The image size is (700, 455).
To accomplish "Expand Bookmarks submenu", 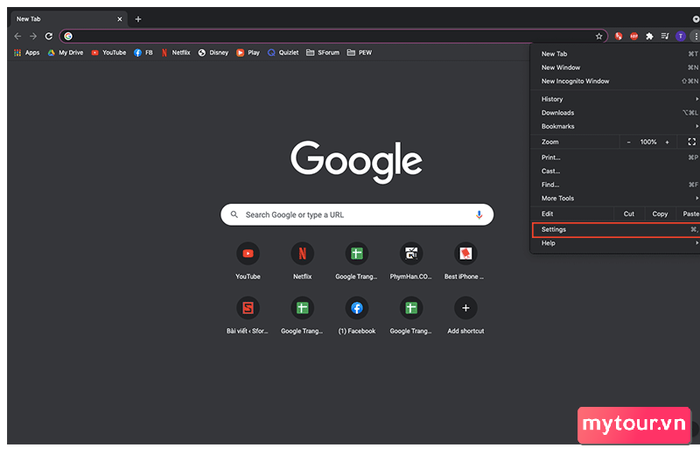I will [615, 126].
